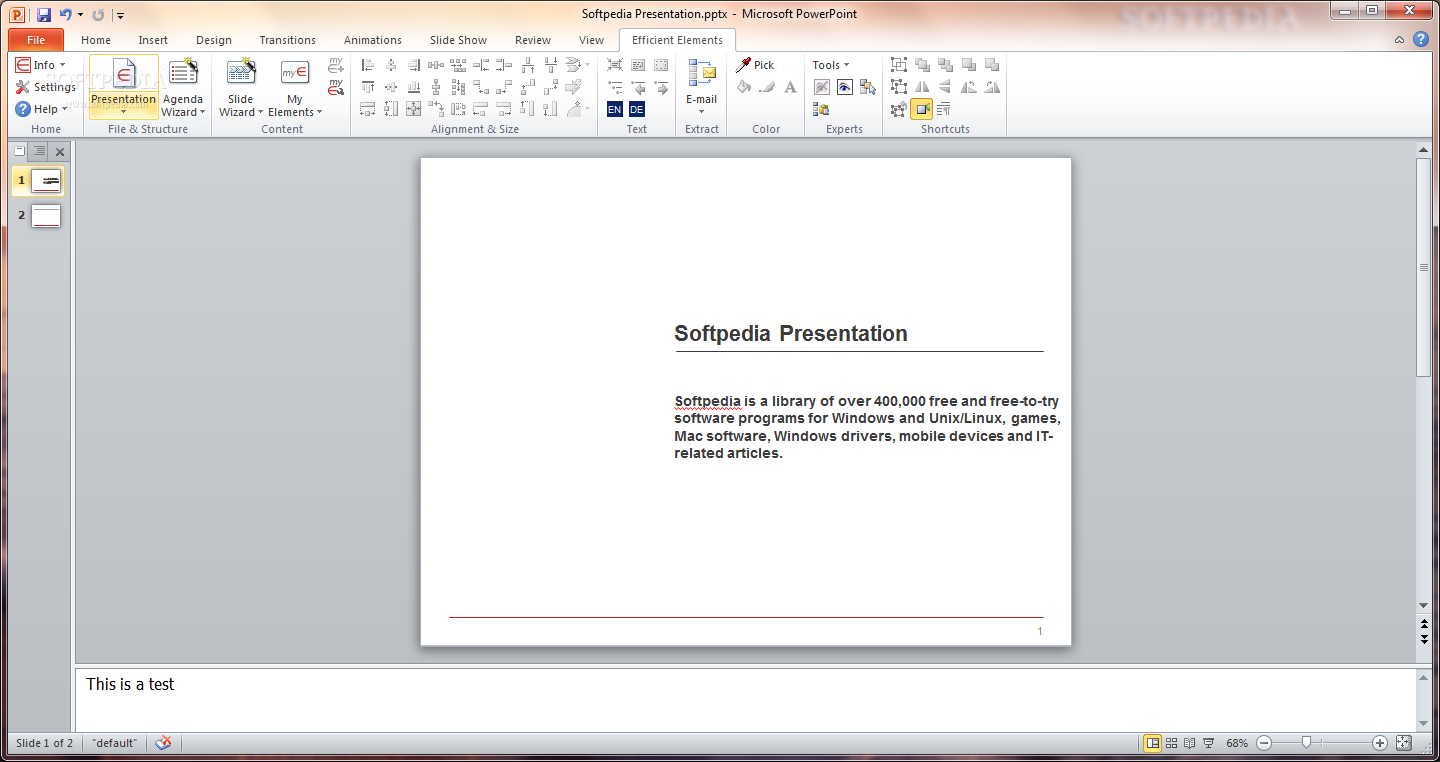
Task: Click the Redo icon in quick access toolbar
Action: click(x=98, y=14)
